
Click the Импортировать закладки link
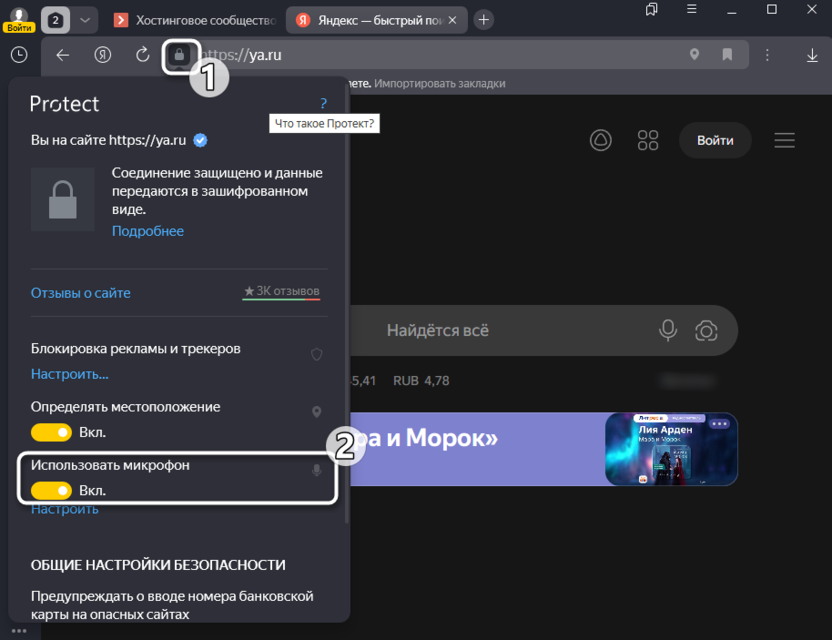click(439, 83)
